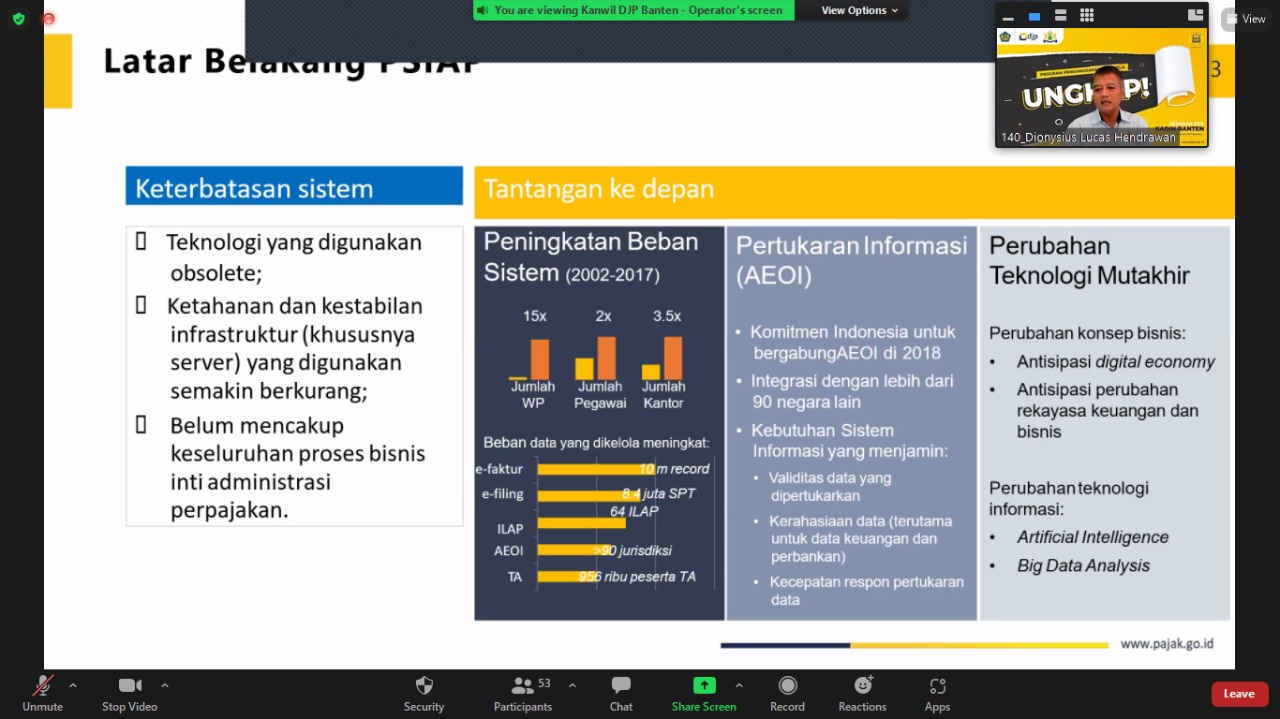This screenshot has height=719, width=1280.
Task: Open the View Options menu
Action: point(859,10)
